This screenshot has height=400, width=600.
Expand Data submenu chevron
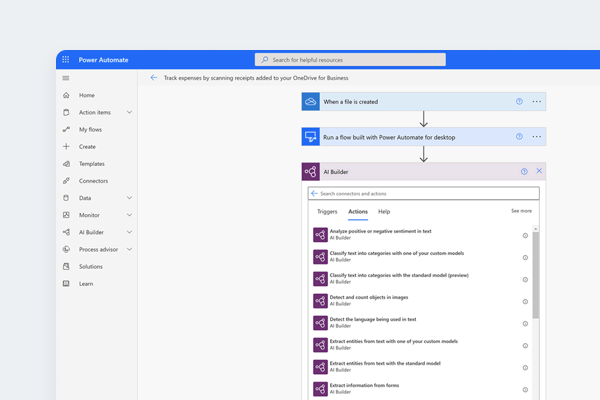[129, 198]
